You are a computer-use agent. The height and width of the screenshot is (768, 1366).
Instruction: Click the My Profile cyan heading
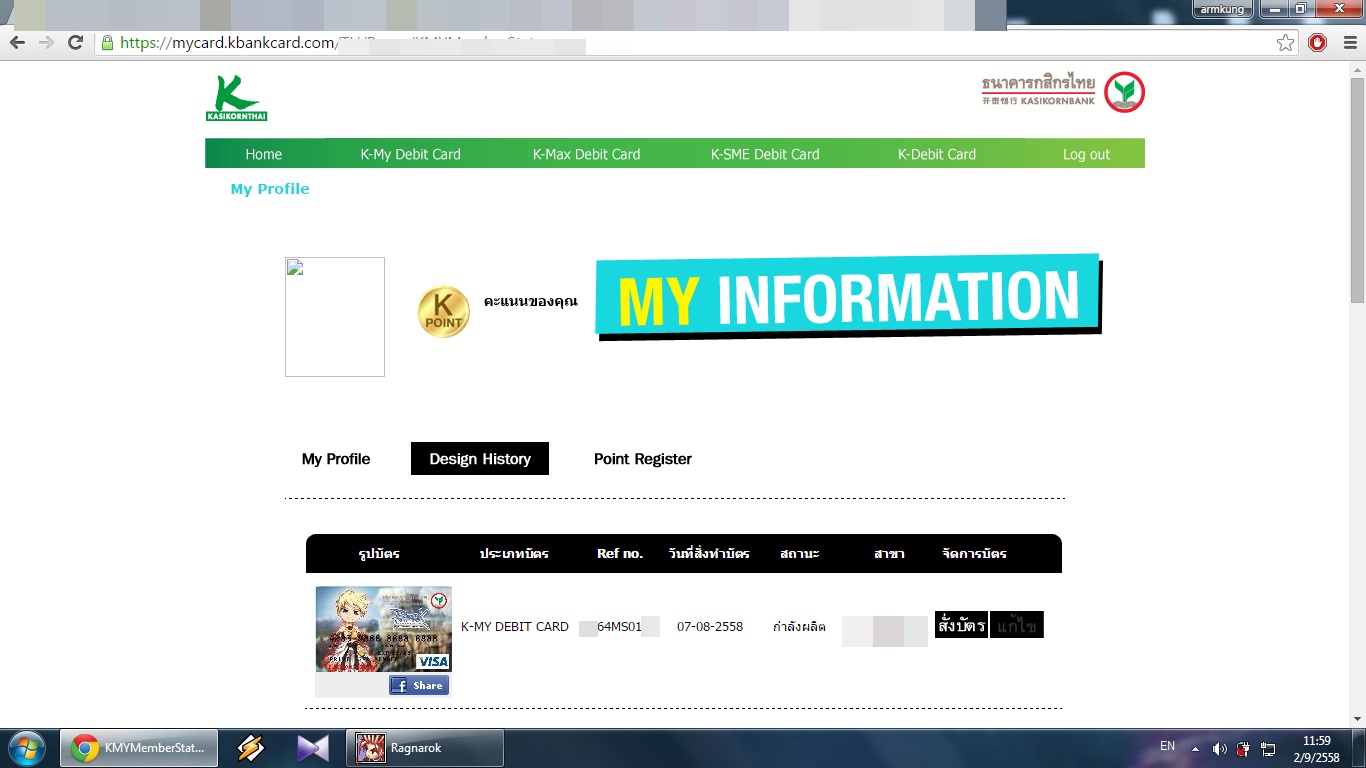tap(270, 189)
